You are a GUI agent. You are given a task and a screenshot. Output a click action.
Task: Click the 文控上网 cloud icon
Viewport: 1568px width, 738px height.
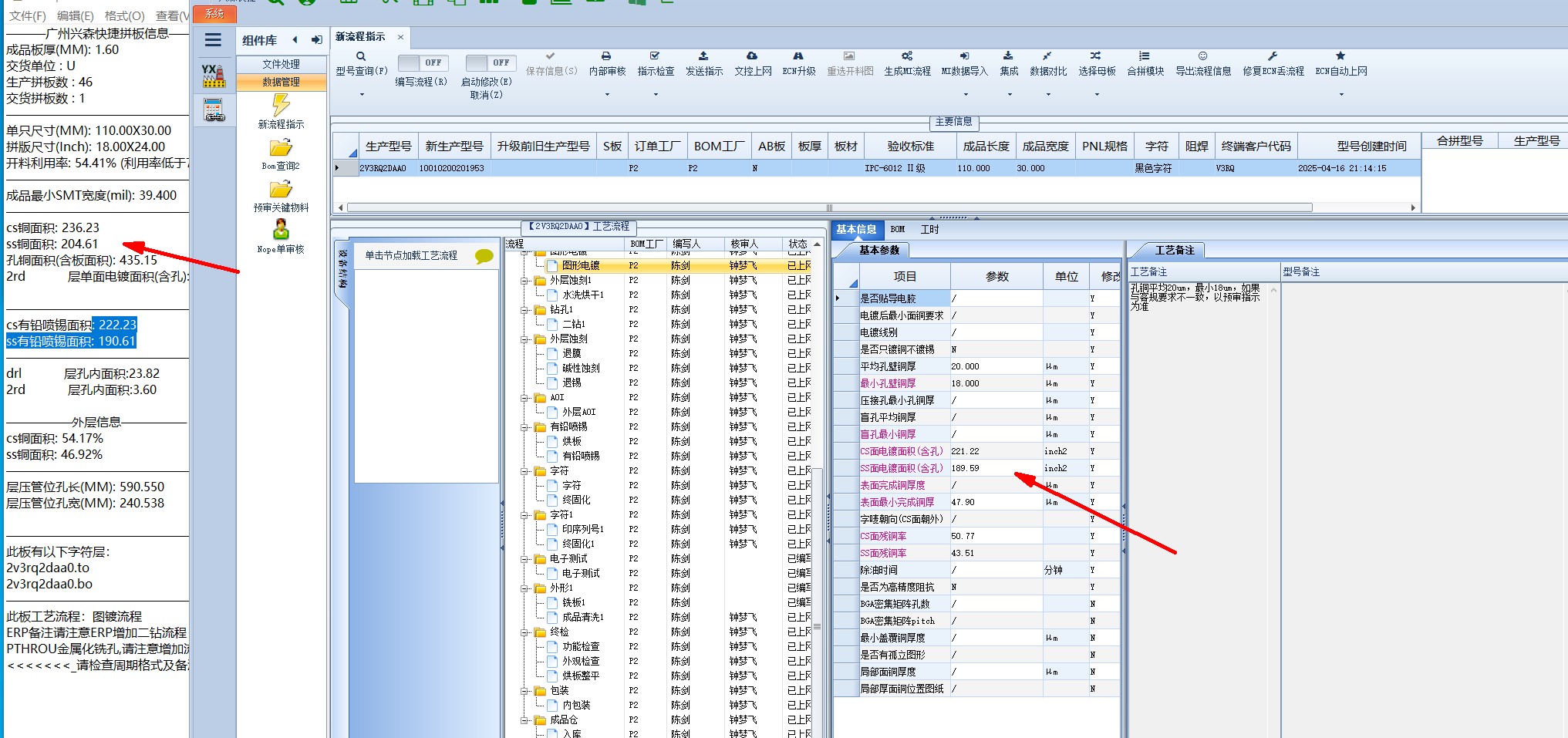(752, 56)
